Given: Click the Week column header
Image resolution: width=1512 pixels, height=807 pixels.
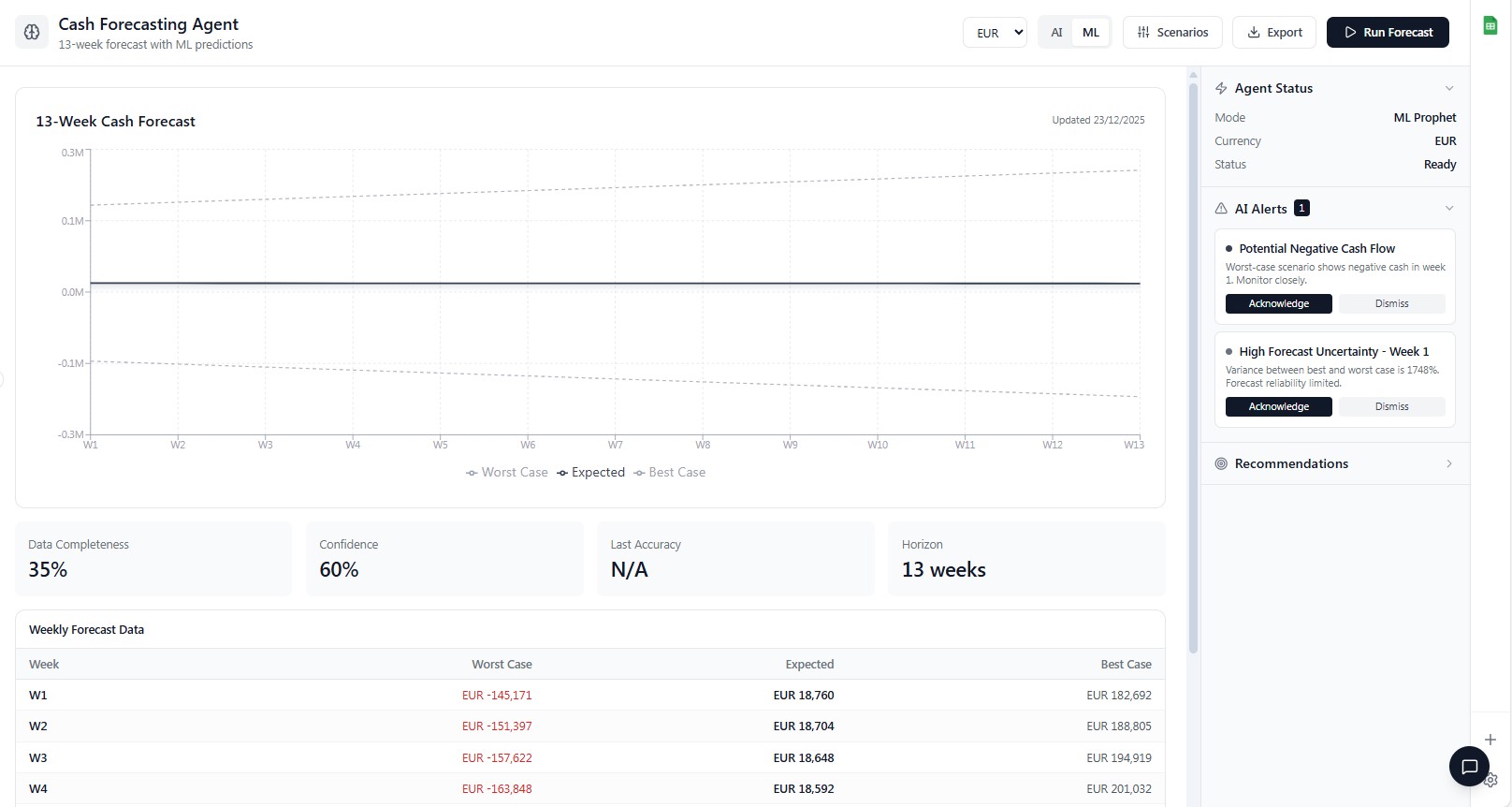Looking at the screenshot, I should 44,664.
